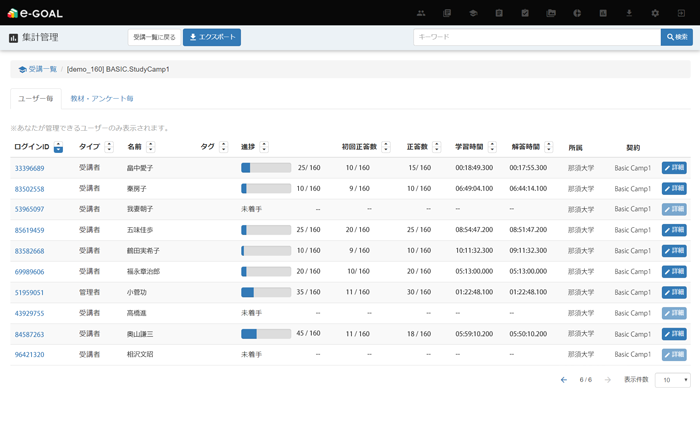Screen dimensions: 700x425
Task: Click the 6/6 page indicator
Action: (x=585, y=380)
